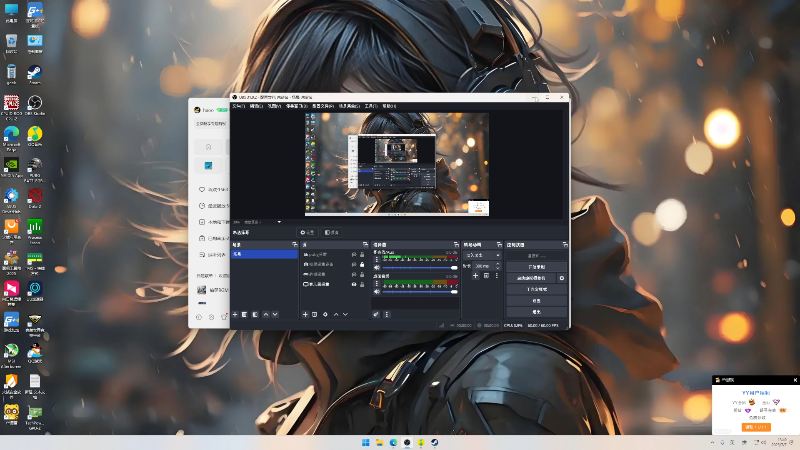Screen dimensions: 800x450
Task: Hide the monitor-icon display capture source
Action: pos(354,284)
